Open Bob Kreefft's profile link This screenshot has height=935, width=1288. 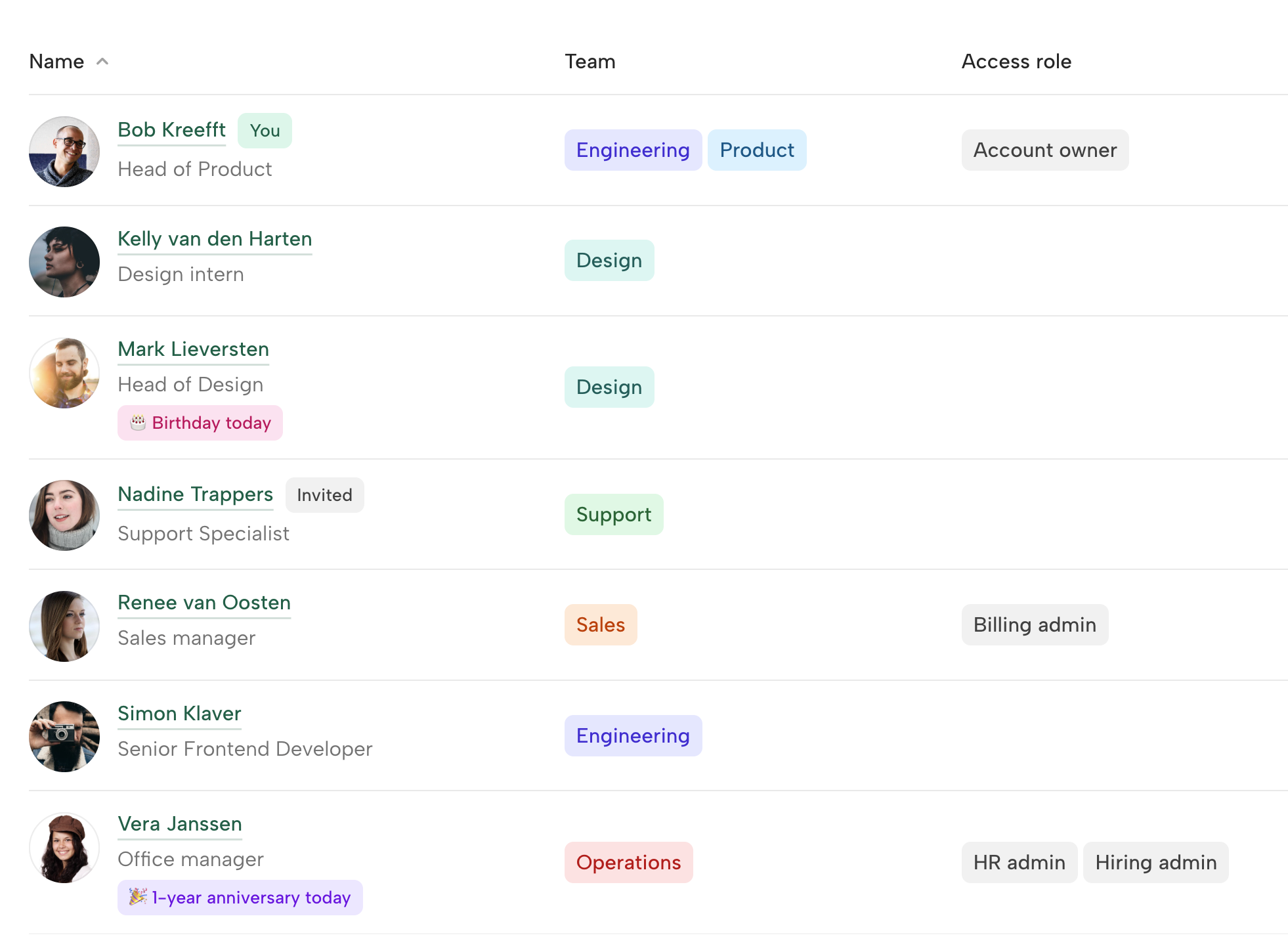tap(171, 130)
